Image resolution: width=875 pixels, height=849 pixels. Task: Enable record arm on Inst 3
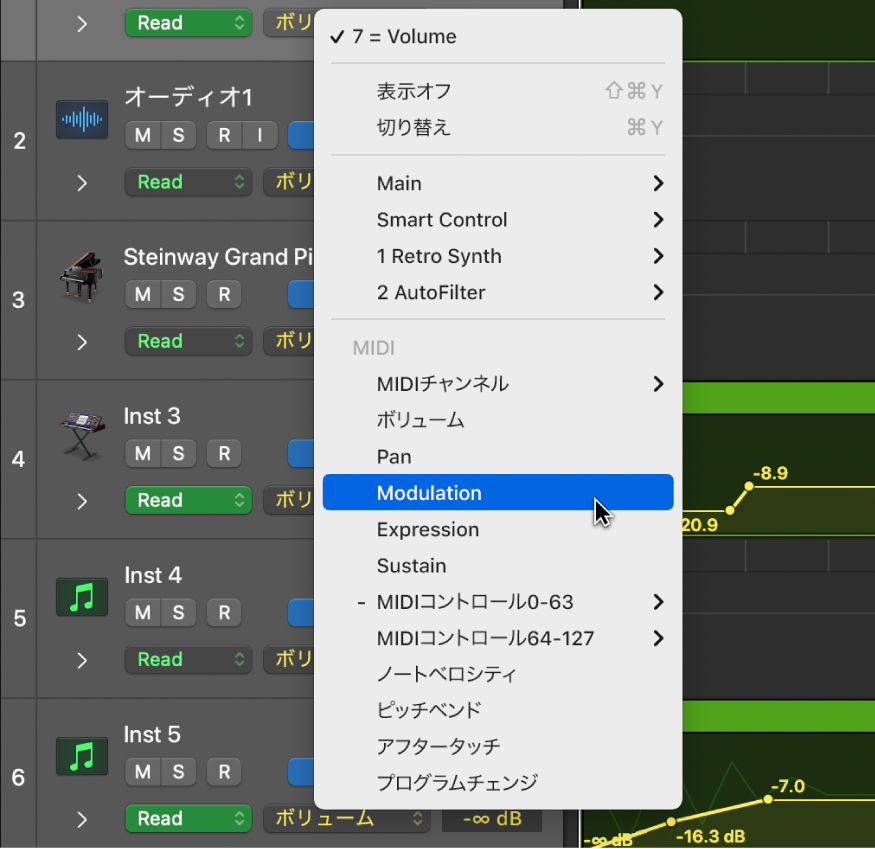224,453
